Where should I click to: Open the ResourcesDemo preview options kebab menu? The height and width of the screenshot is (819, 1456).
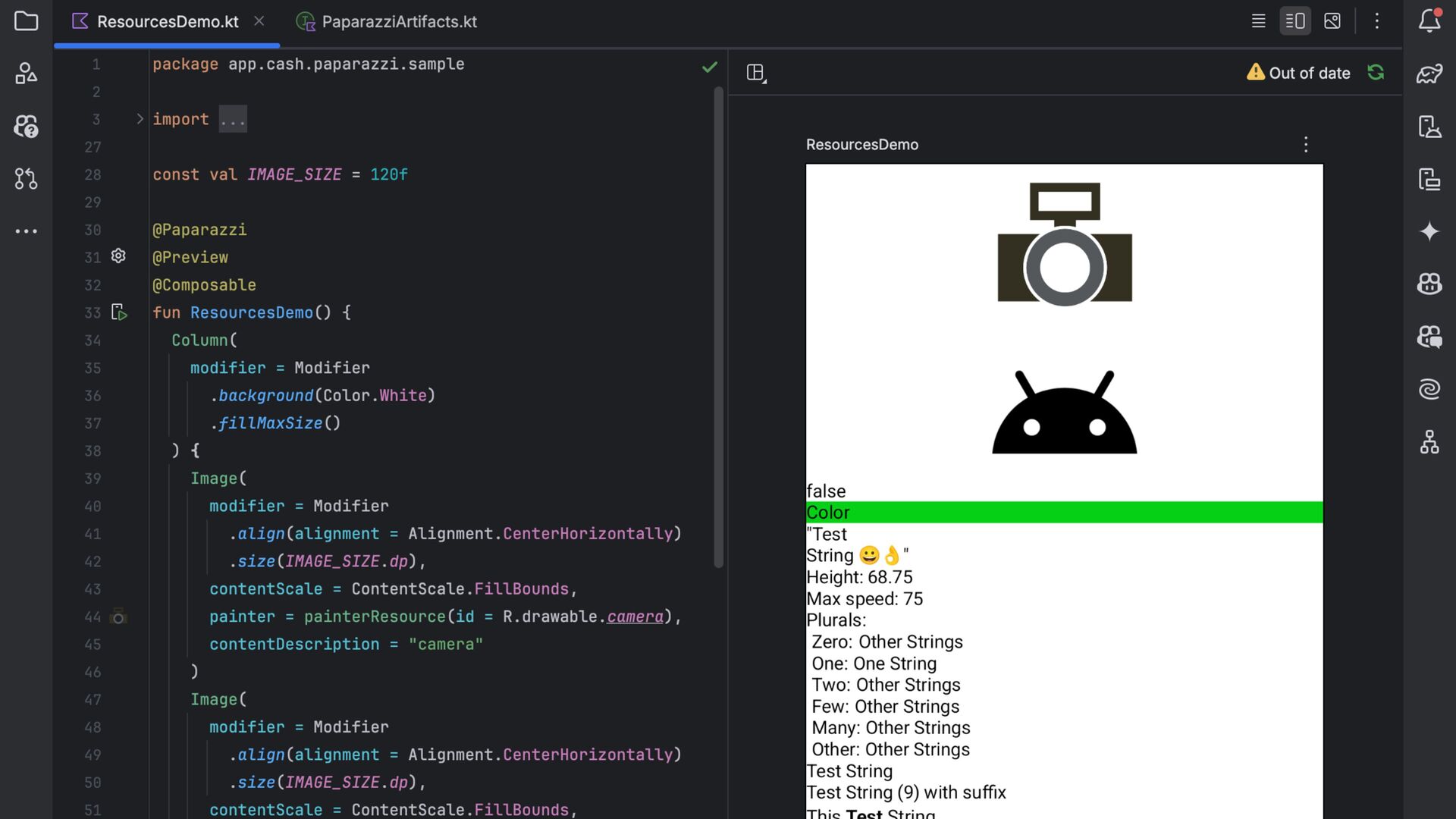pyautogui.click(x=1306, y=145)
